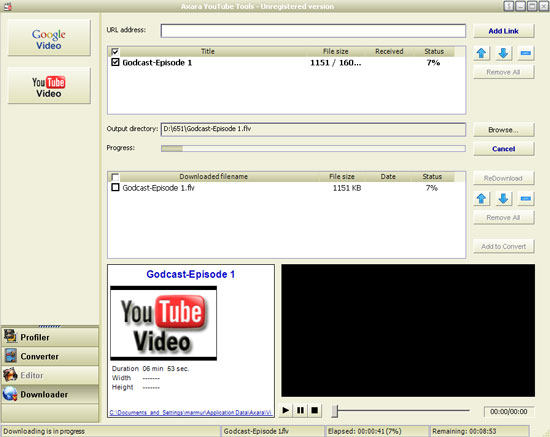550x437 pixels.
Task: Open the C:\Documents and Settings path link
Action: 191,412
